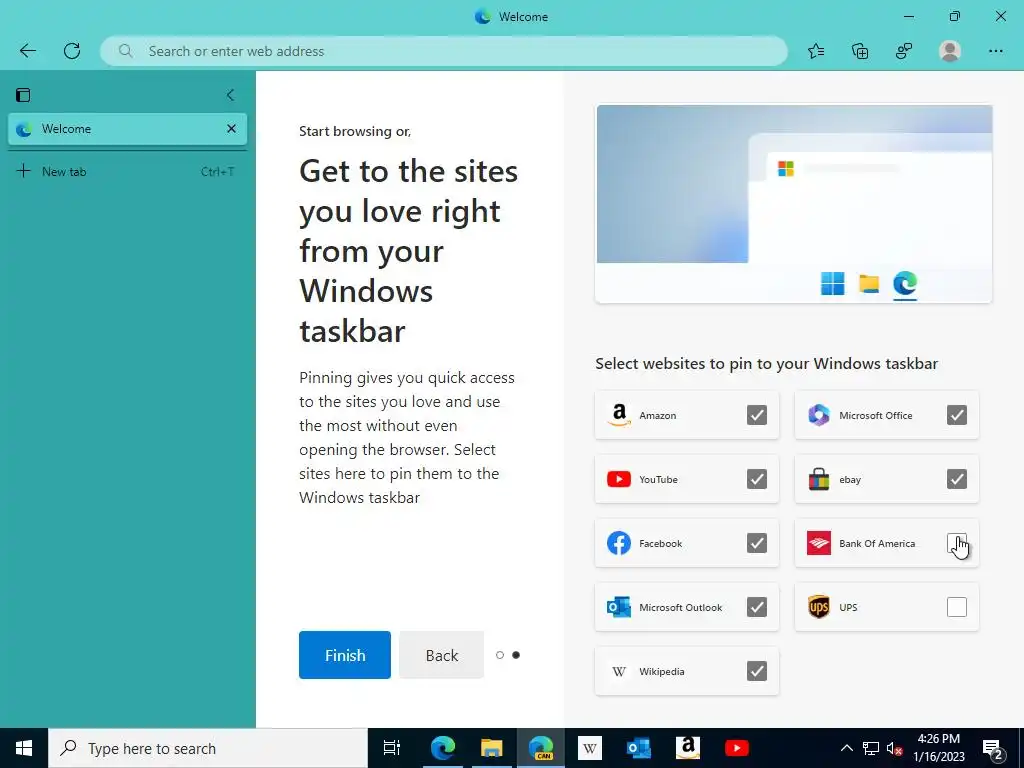Open the notification center icon
The height and width of the screenshot is (768, 1024).
[993, 749]
